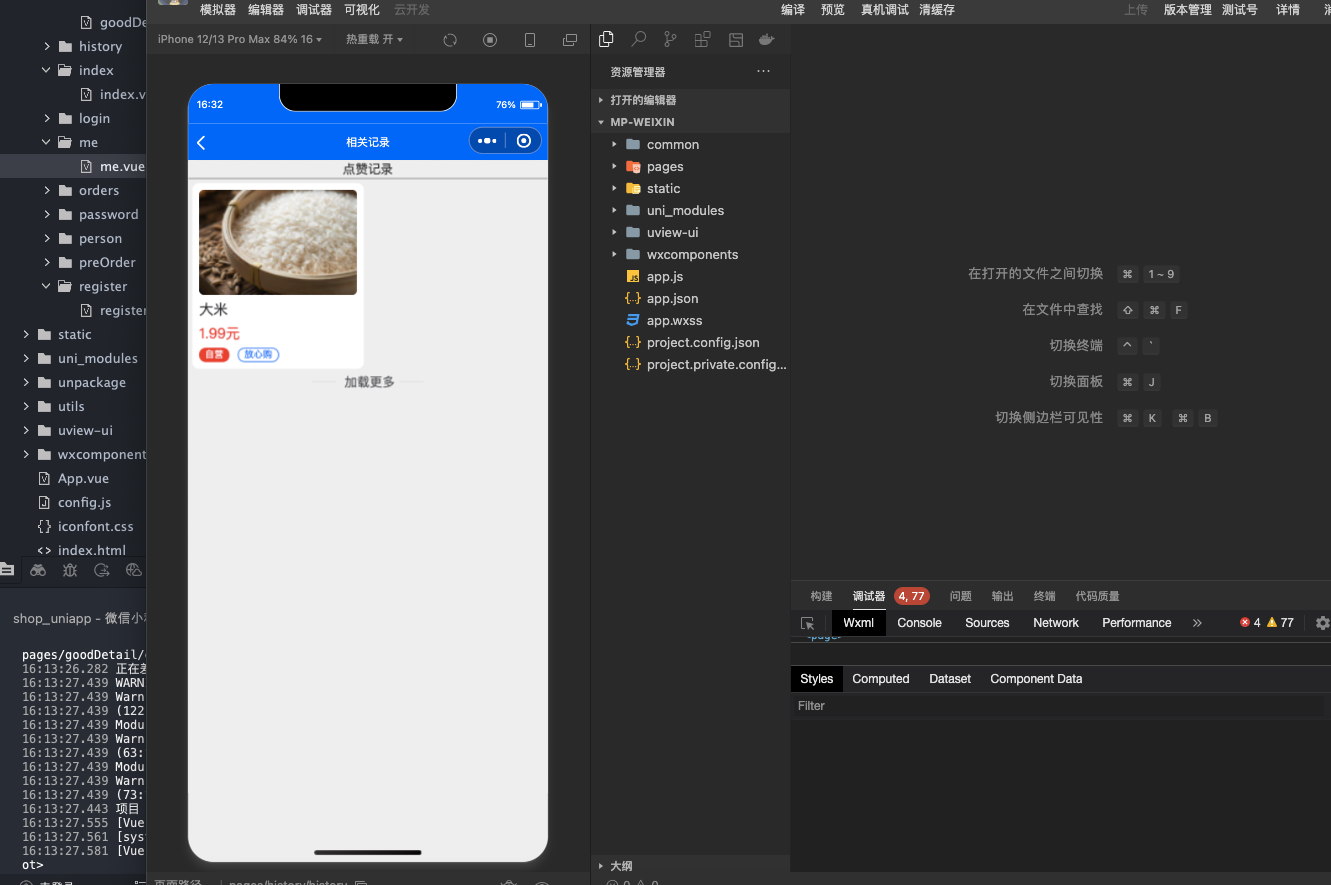Toggle the stop recording button next to refresh
Screen dimensions: 1331x885
click(x=489, y=40)
